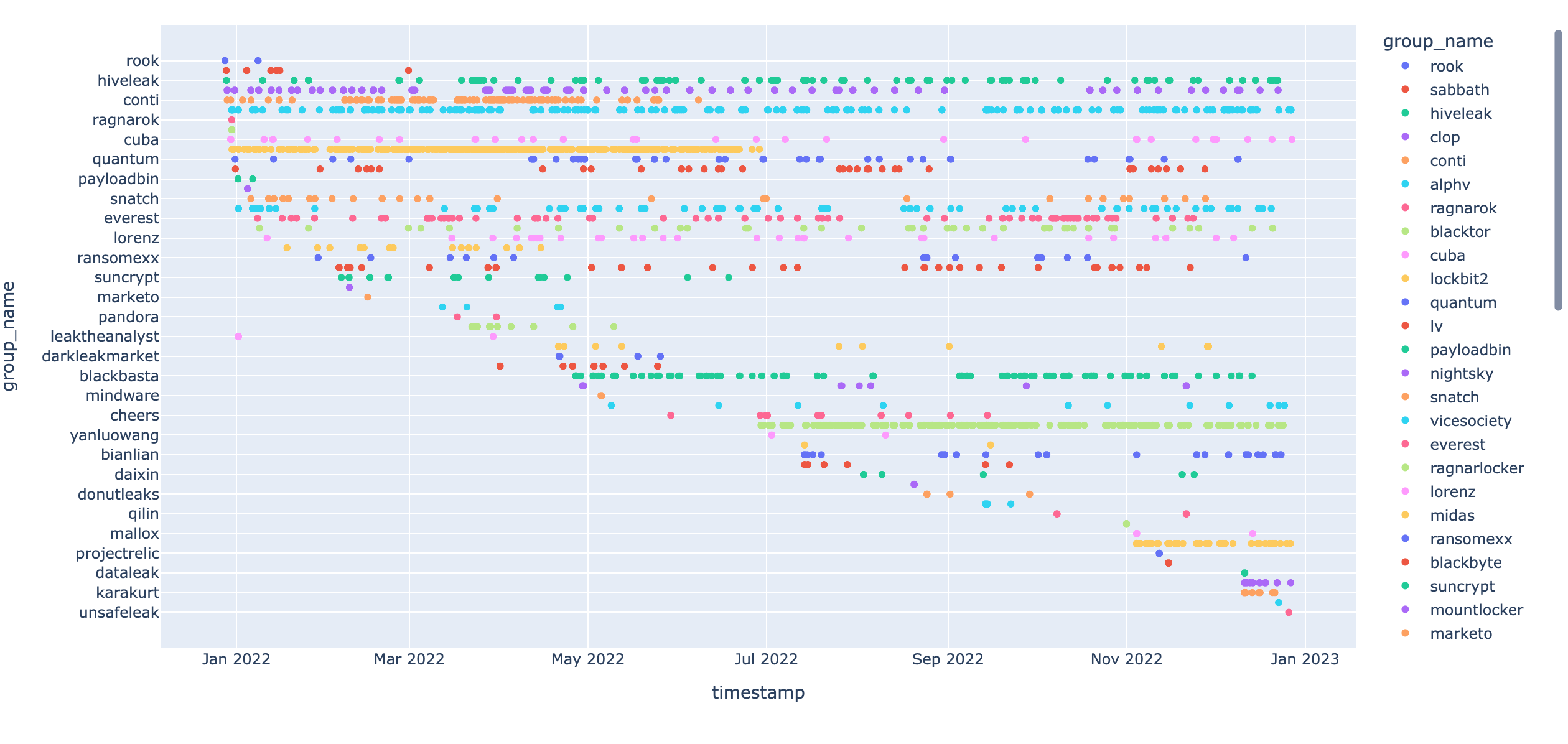Click the y-axis label conti
This screenshot has width=1568, height=744.
click(141, 100)
